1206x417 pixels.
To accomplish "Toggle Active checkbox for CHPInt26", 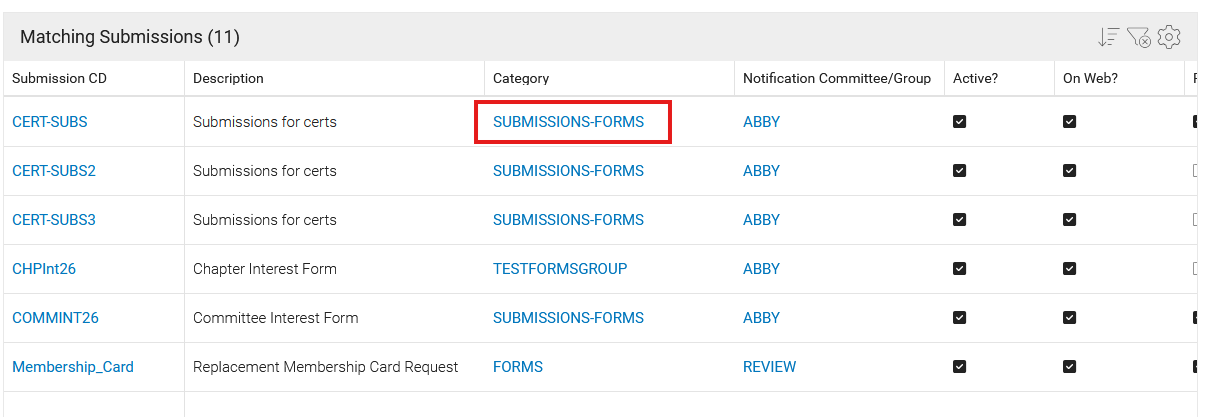I will [x=960, y=268].
